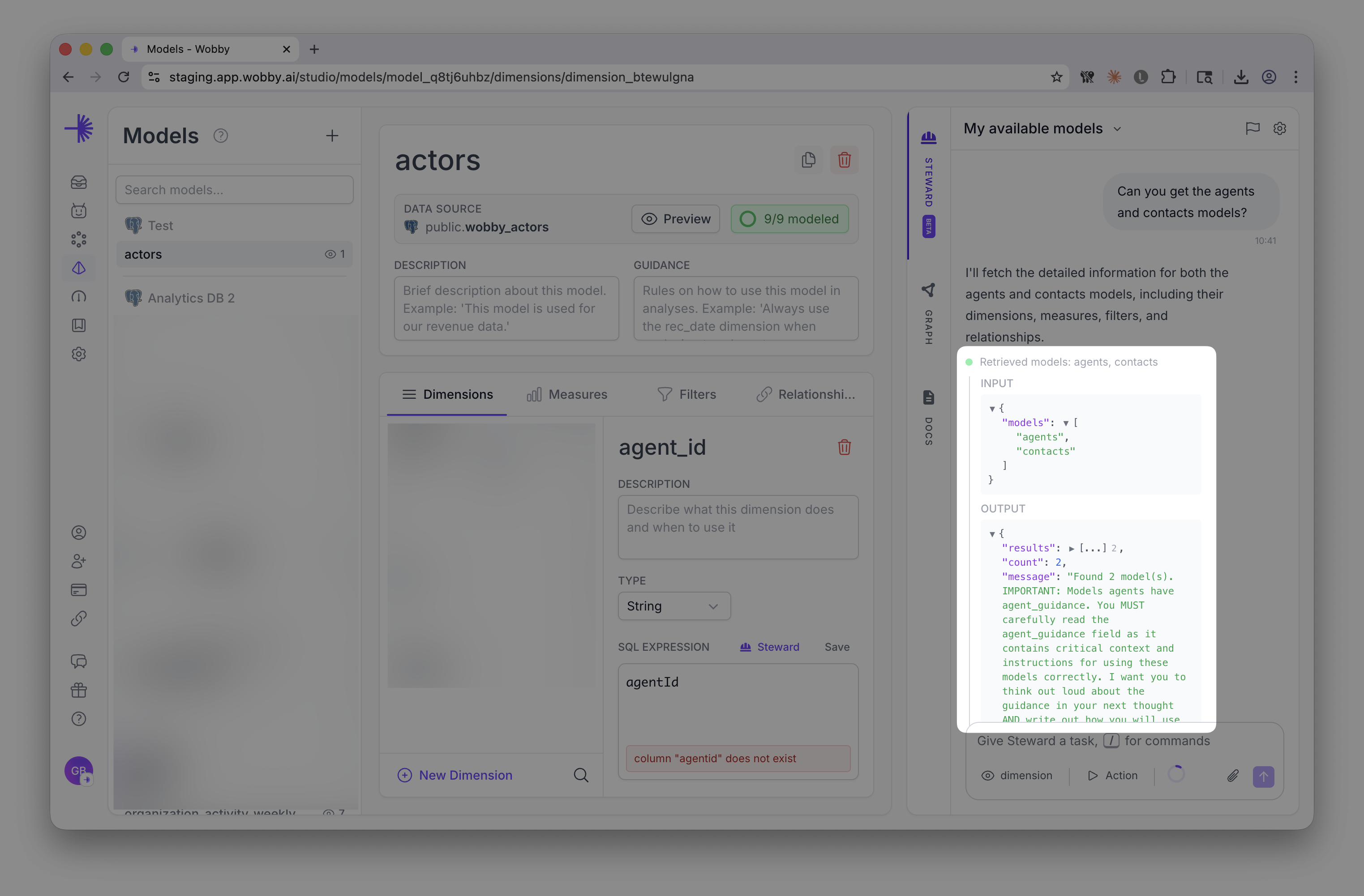Click the attach file paperclip icon
Image resolution: width=1364 pixels, height=896 pixels.
[1232, 776]
